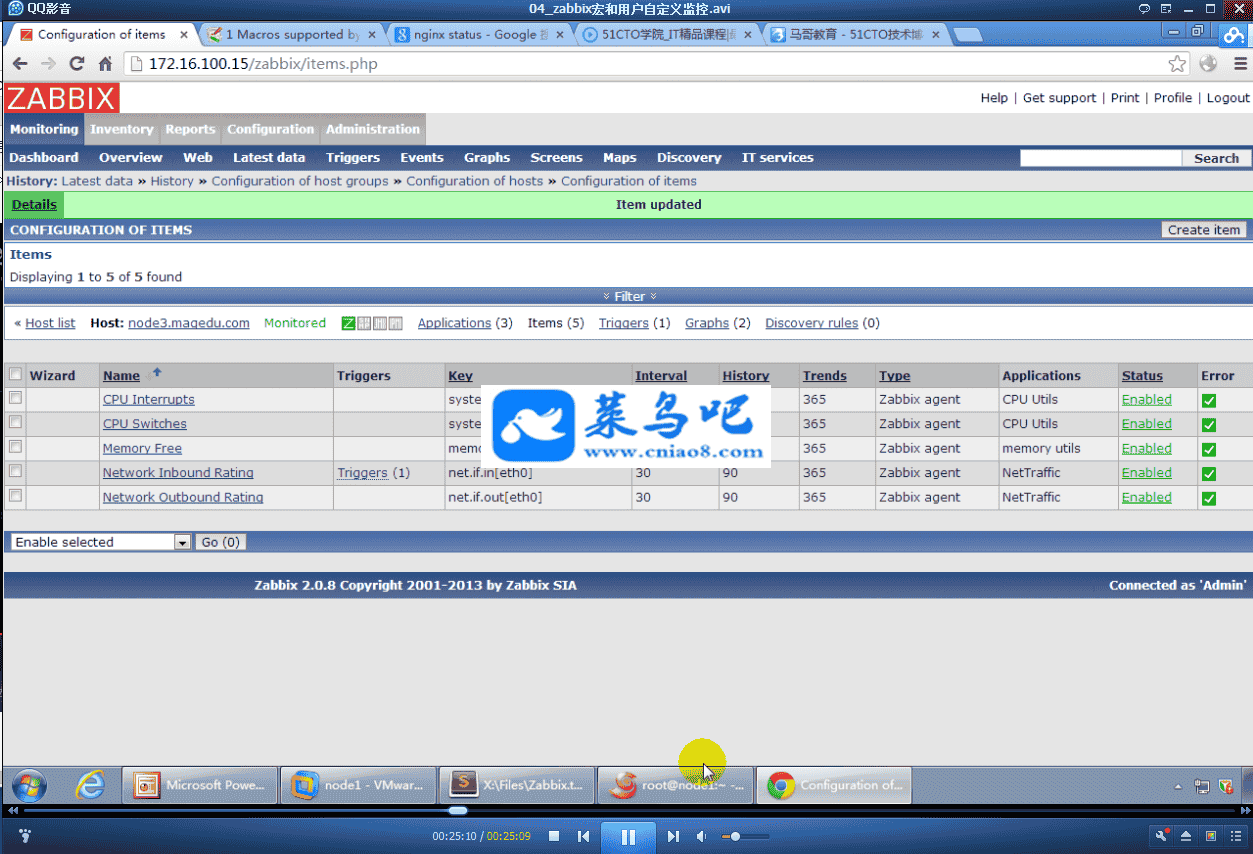Sort items by the History column
The width and height of the screenshot is (1253, 854).
746,376
